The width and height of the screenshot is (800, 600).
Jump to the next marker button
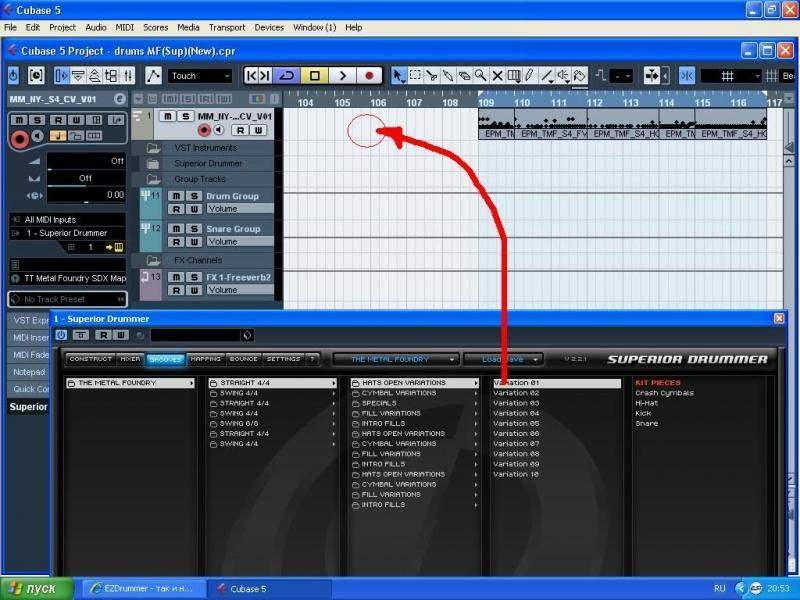tap(265, 76)
